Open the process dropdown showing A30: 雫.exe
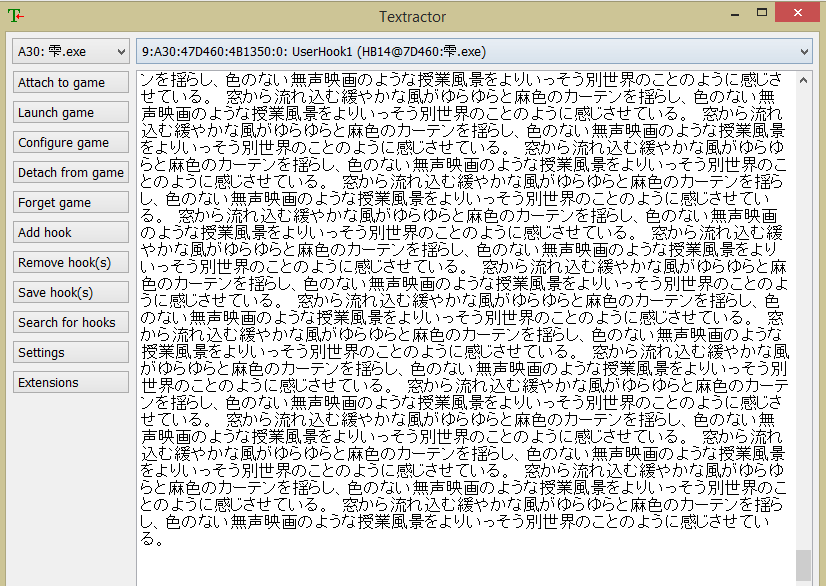This screenshot has height=586, width=826. [71, 52]
